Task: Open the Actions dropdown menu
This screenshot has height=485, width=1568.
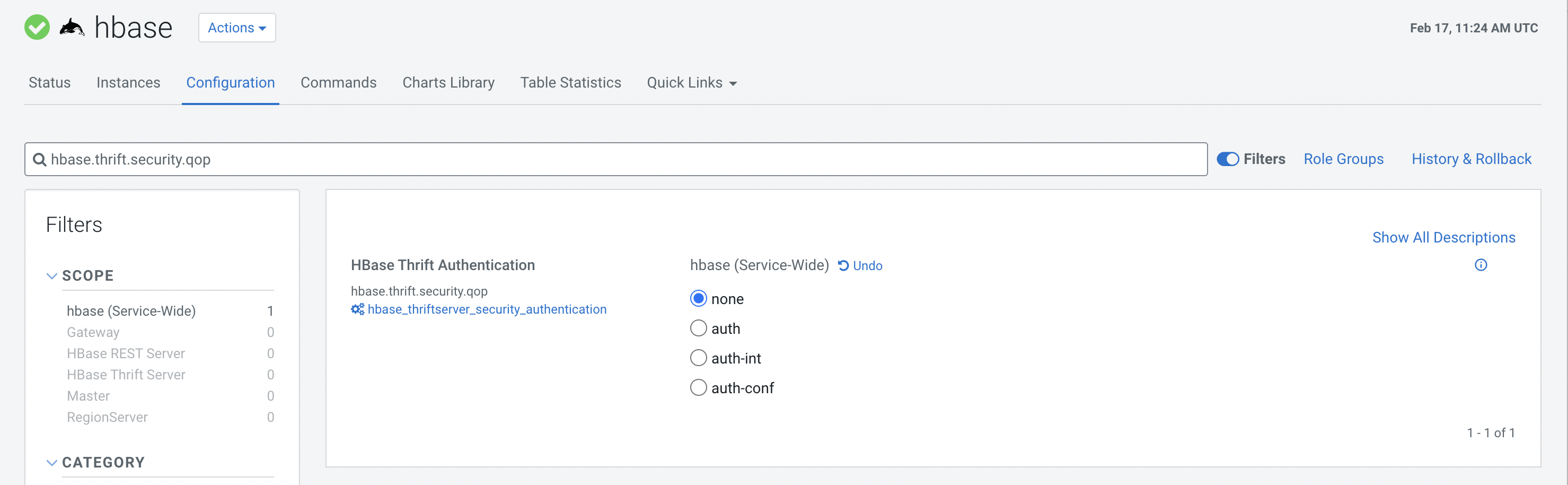Action: (237, 28)
